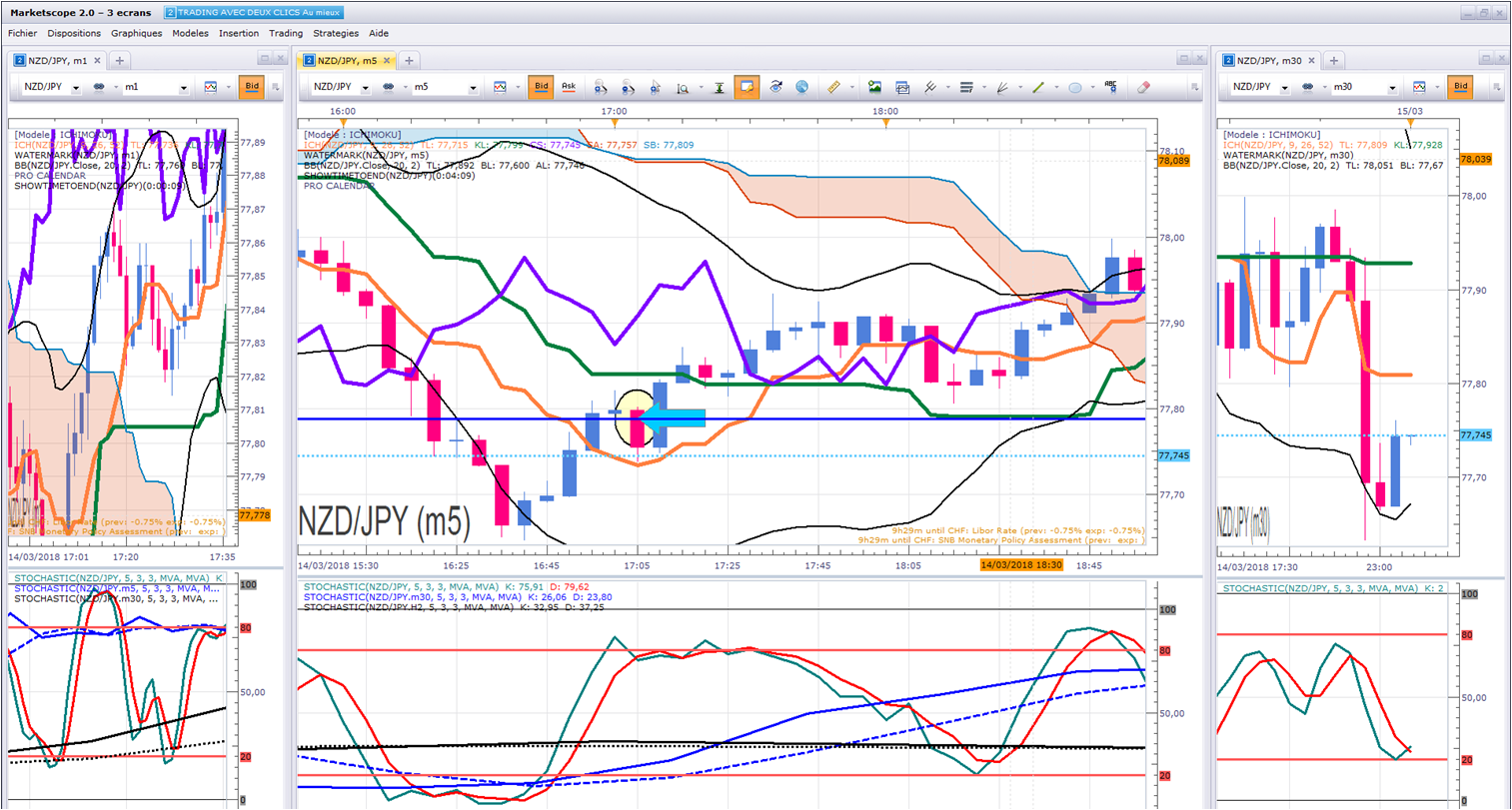The image size is (1512, 810).
Task: Open the zoom tool dropdown arrow in m5 toolbar
Action: (700, 88)
